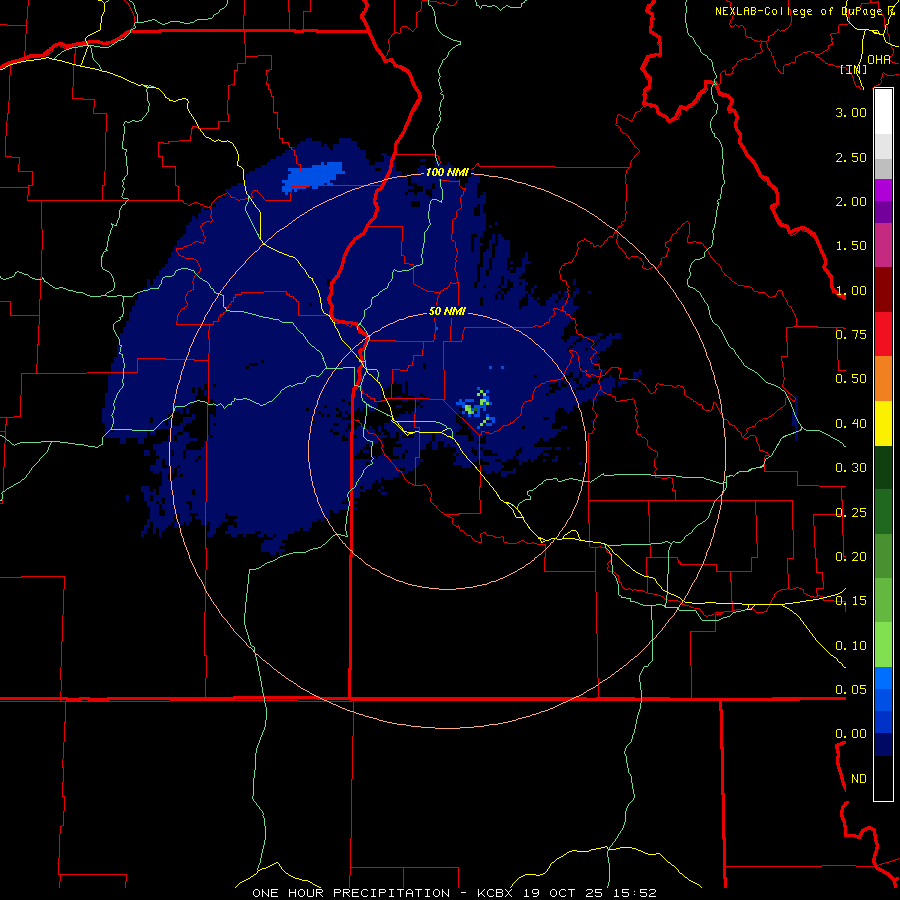The width and height of the screenshot is (900, 900).
Task: Click the "0.05" legend value
Action: 851,690
